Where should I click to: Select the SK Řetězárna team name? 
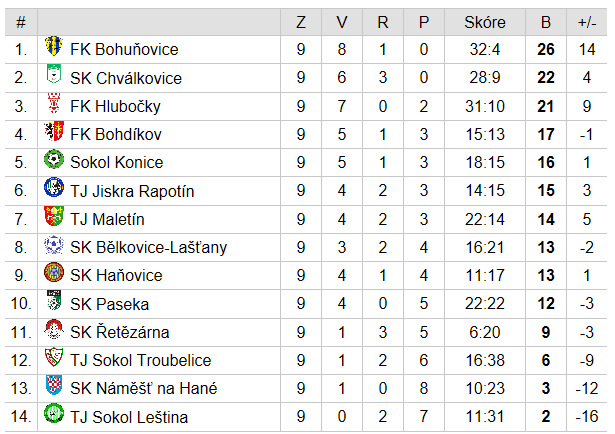120,332
